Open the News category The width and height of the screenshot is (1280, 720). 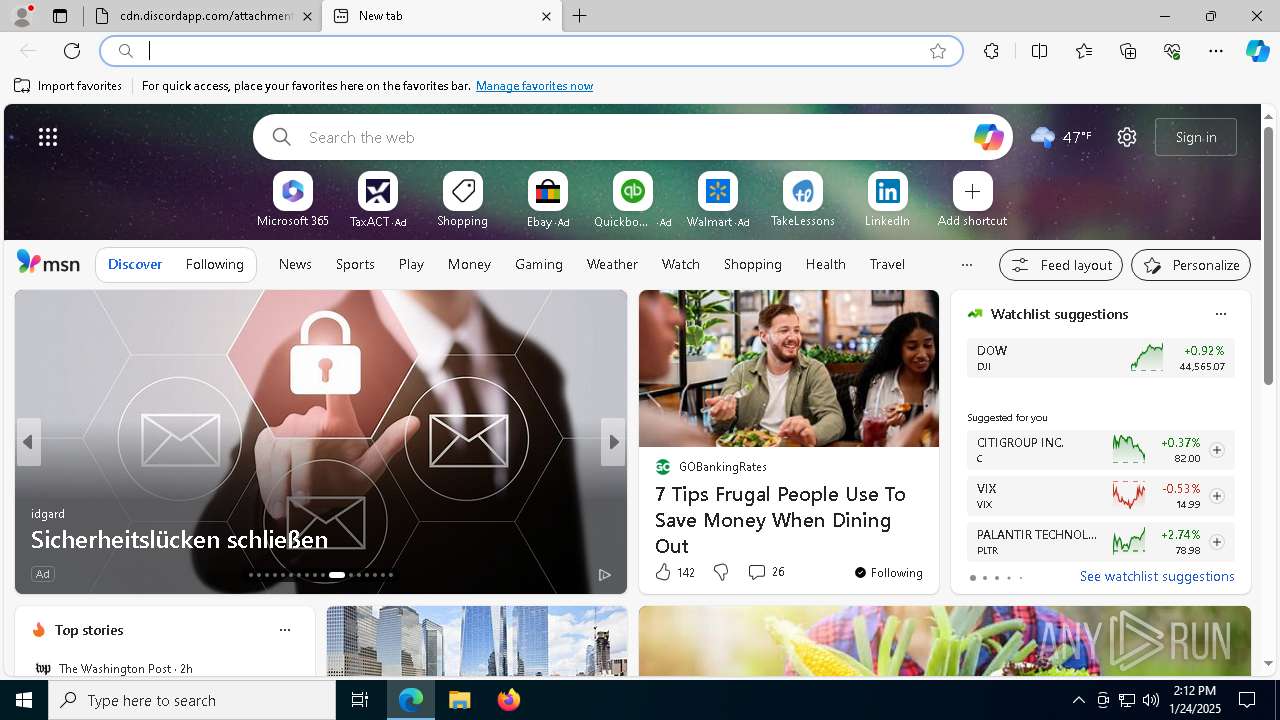295,264
